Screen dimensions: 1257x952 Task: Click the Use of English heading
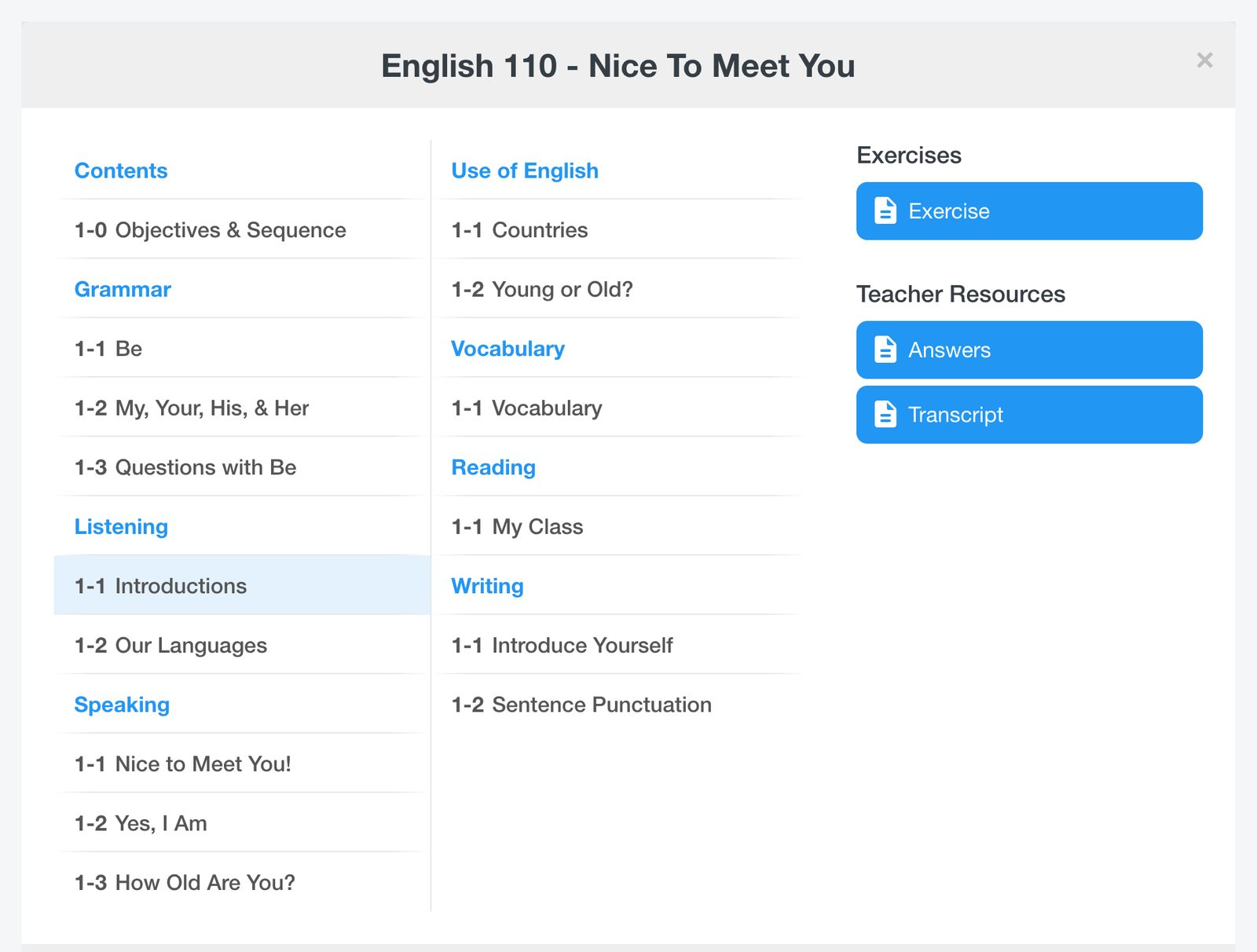pyautogui.click(x=525, y=170)
